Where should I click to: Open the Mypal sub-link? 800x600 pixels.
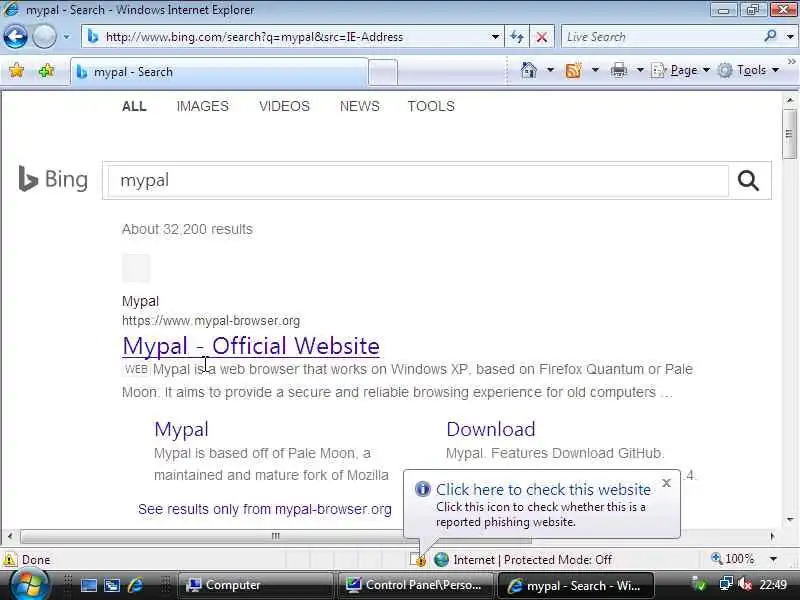click(x=181, y=429)
